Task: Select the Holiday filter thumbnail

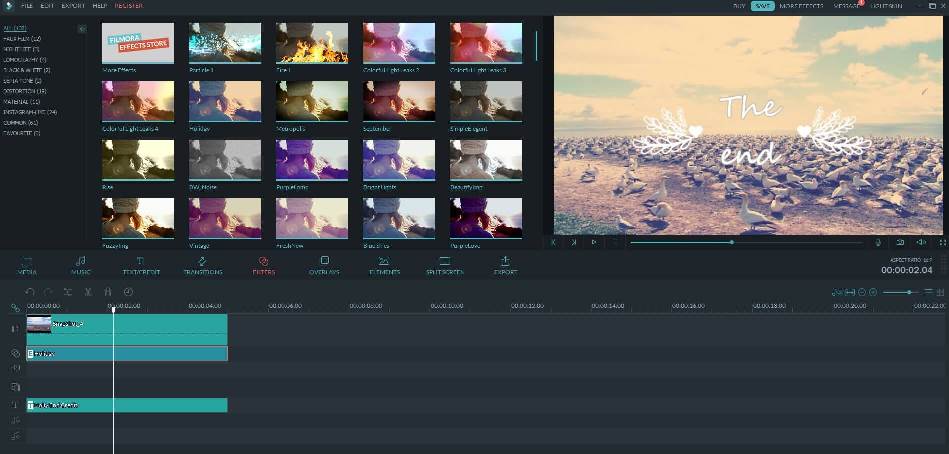Action: coord(225,102)
